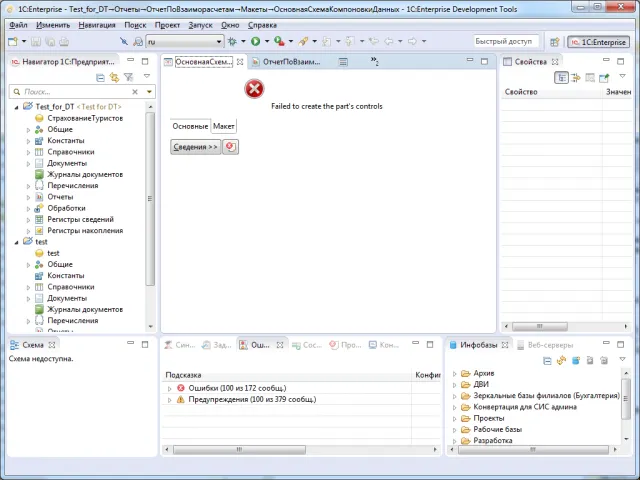640x480 pixels.
Task: Open the ru language combo box
Action: [184, 41]
